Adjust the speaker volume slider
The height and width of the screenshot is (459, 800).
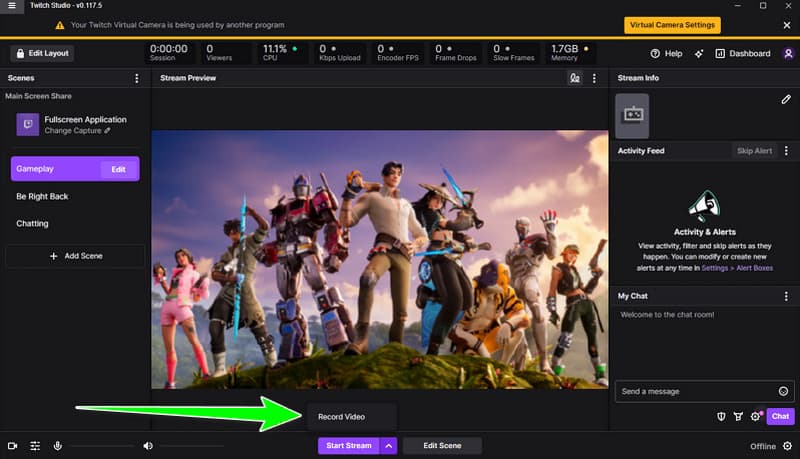[x=192, y=446]
